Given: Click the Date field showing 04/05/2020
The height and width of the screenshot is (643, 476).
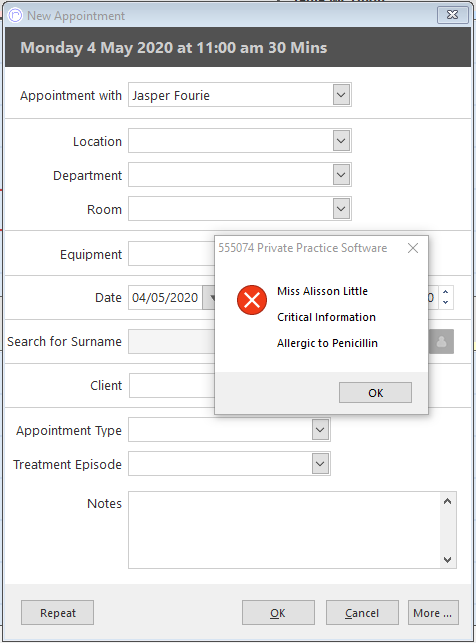Looking at the screenshot, I should pos(165,297).
